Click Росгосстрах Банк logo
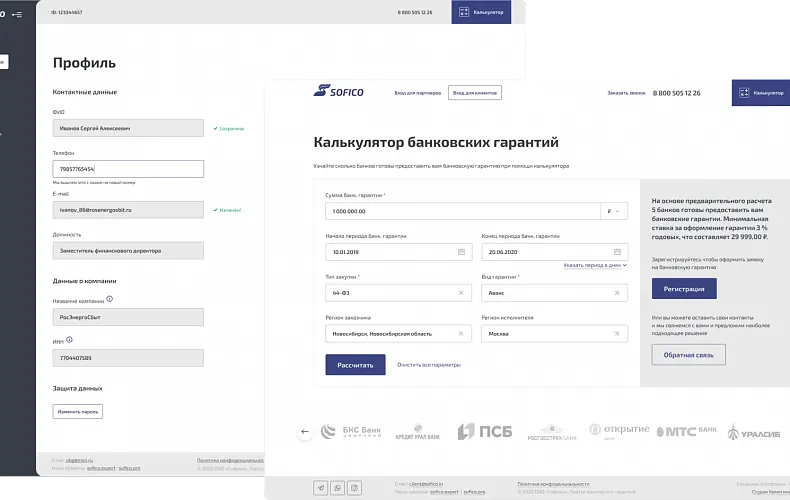790x500 pixels. tap(552, 432)
